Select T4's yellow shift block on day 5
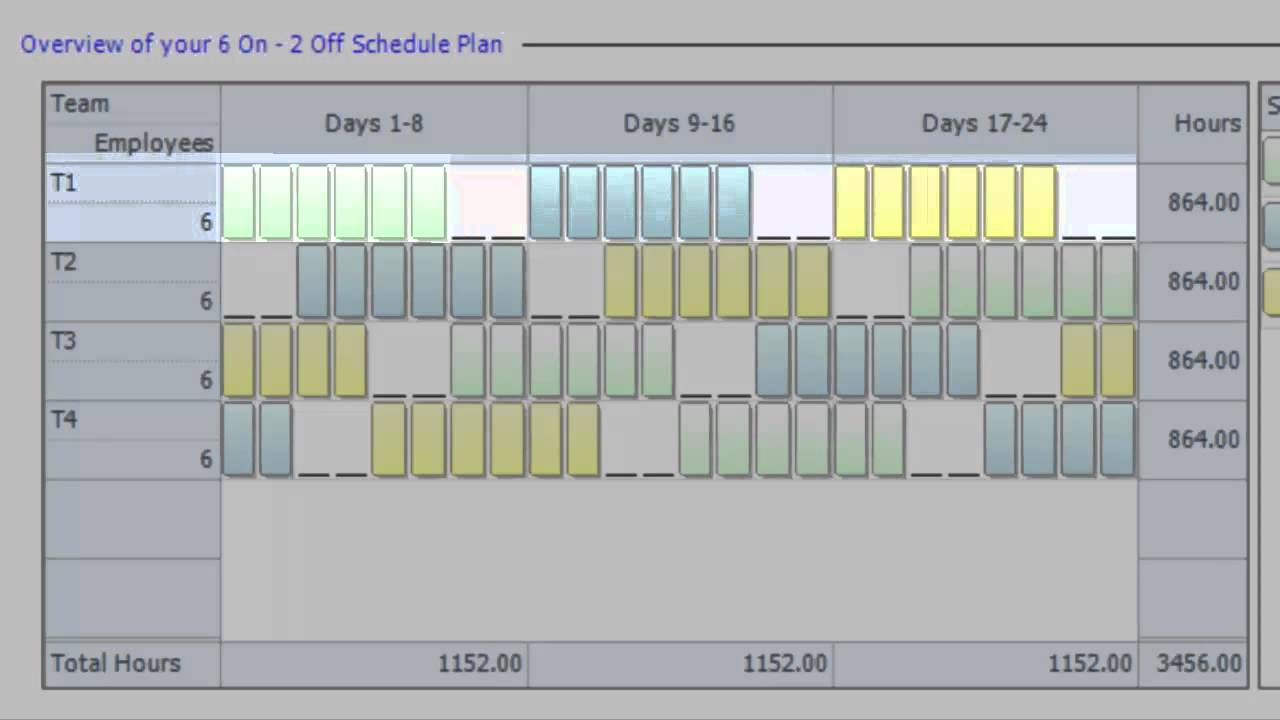The height and width of the screenshot is (720, 1280). [x=389, y=440]
